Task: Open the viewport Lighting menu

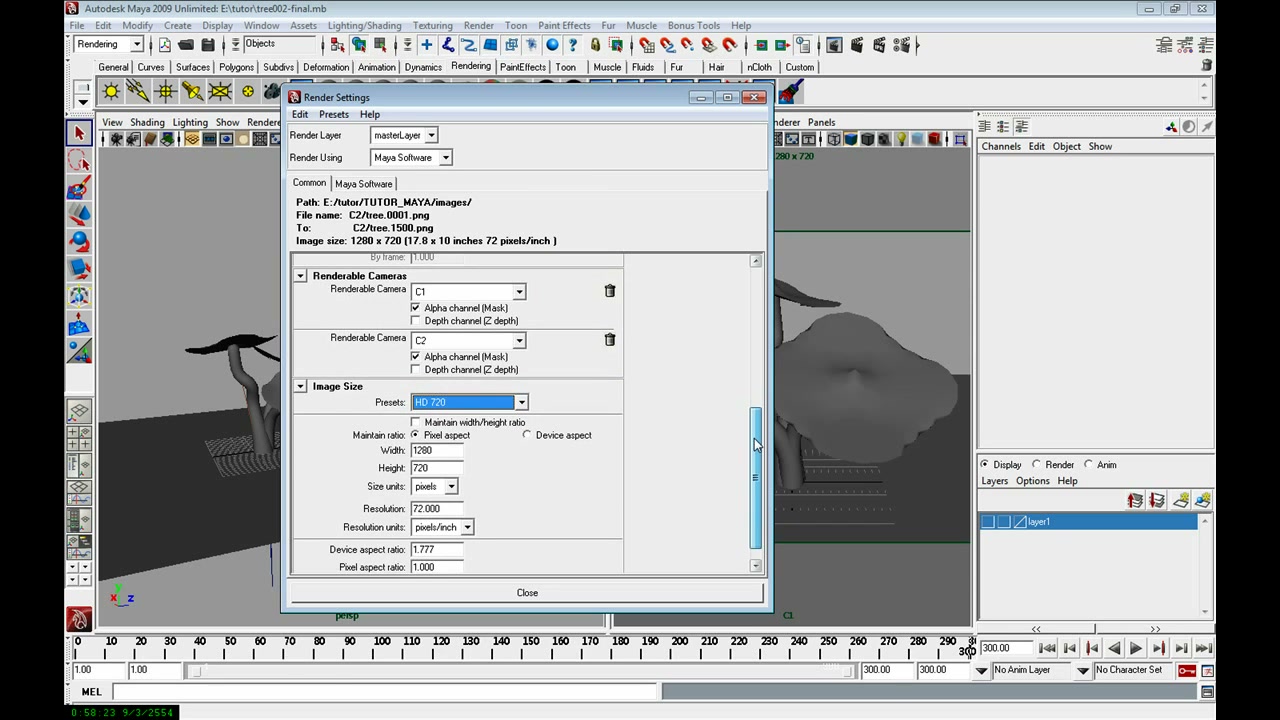Action: point(190,122)
